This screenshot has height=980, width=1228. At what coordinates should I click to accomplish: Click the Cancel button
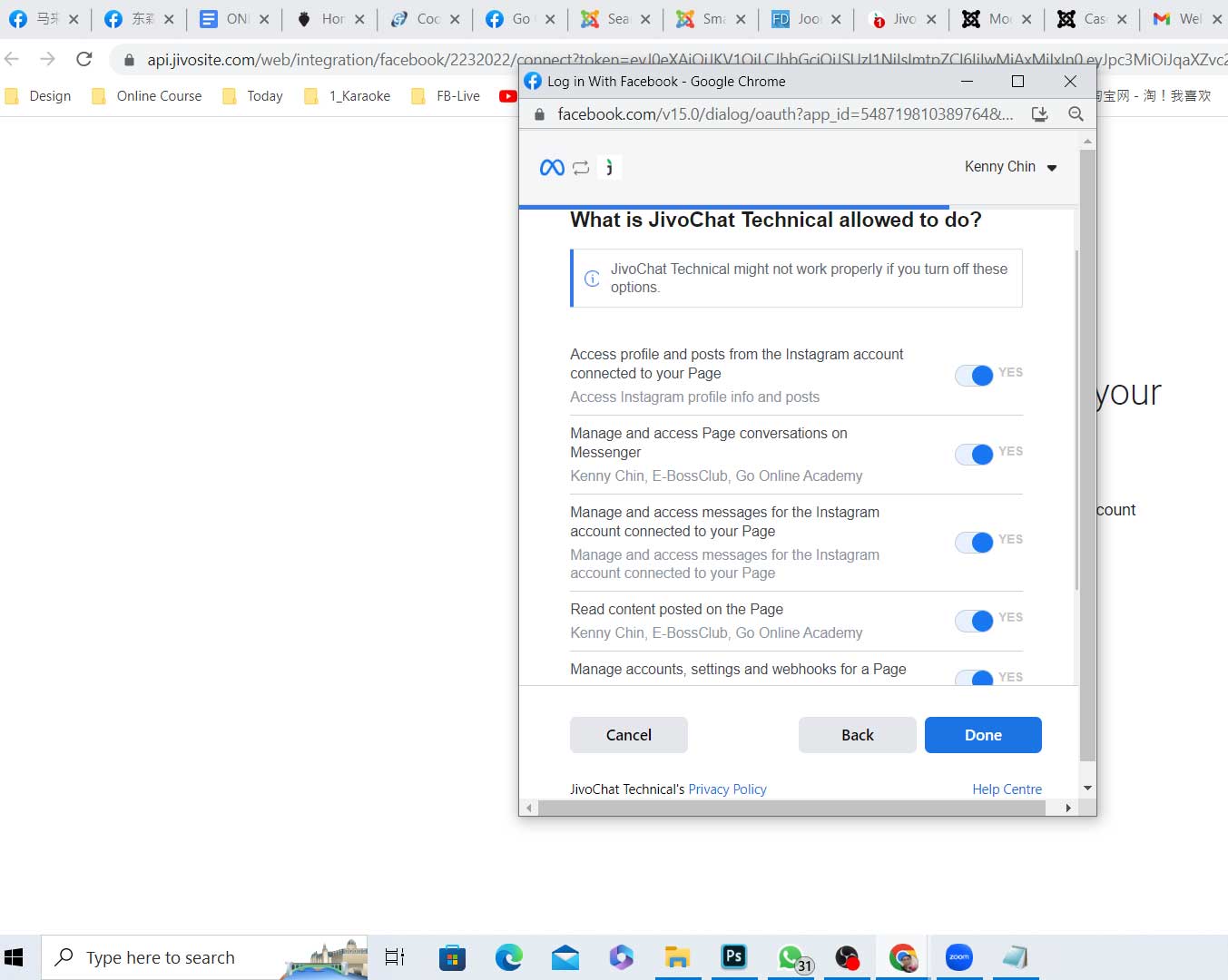[x=629, y=735]
